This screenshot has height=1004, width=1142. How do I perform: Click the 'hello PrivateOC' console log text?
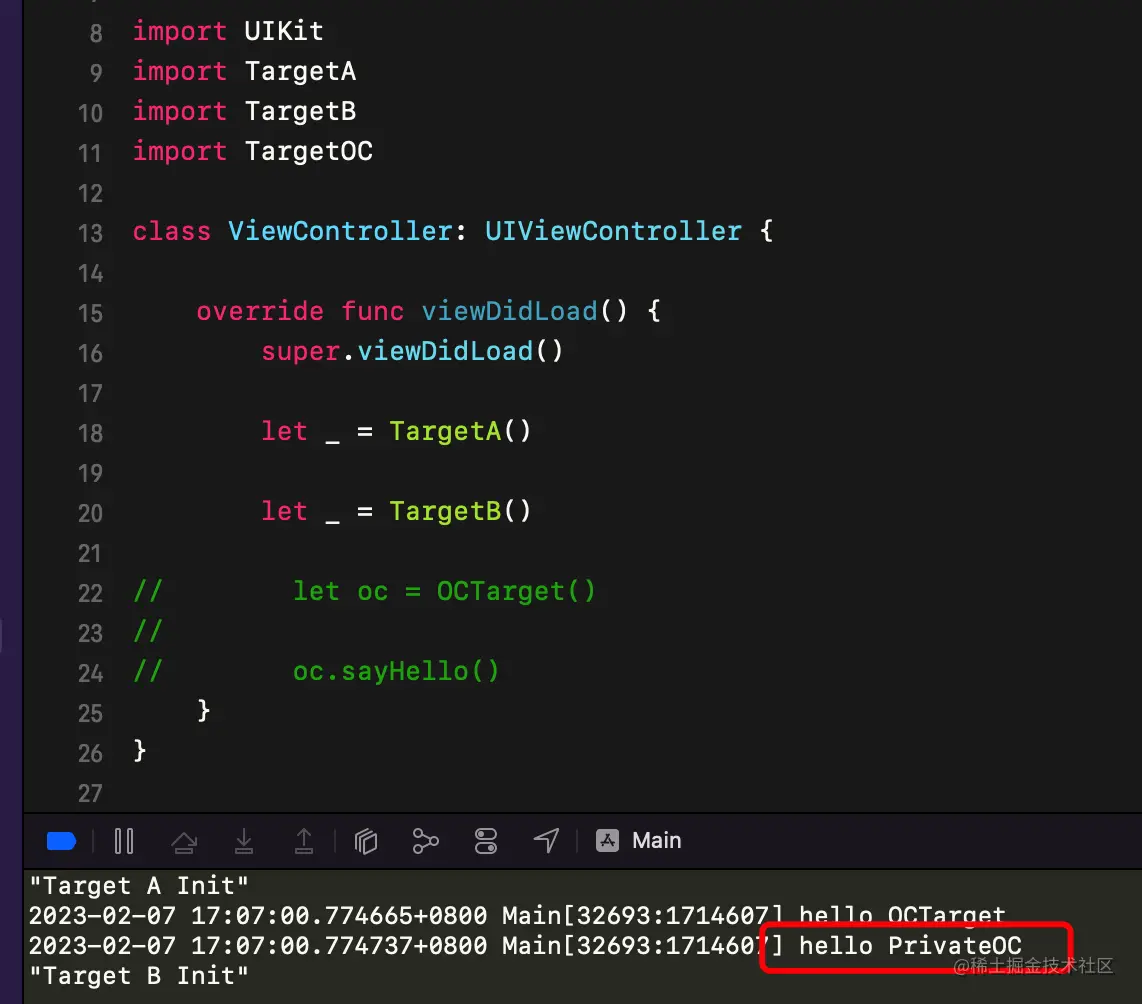click(910, 946)
